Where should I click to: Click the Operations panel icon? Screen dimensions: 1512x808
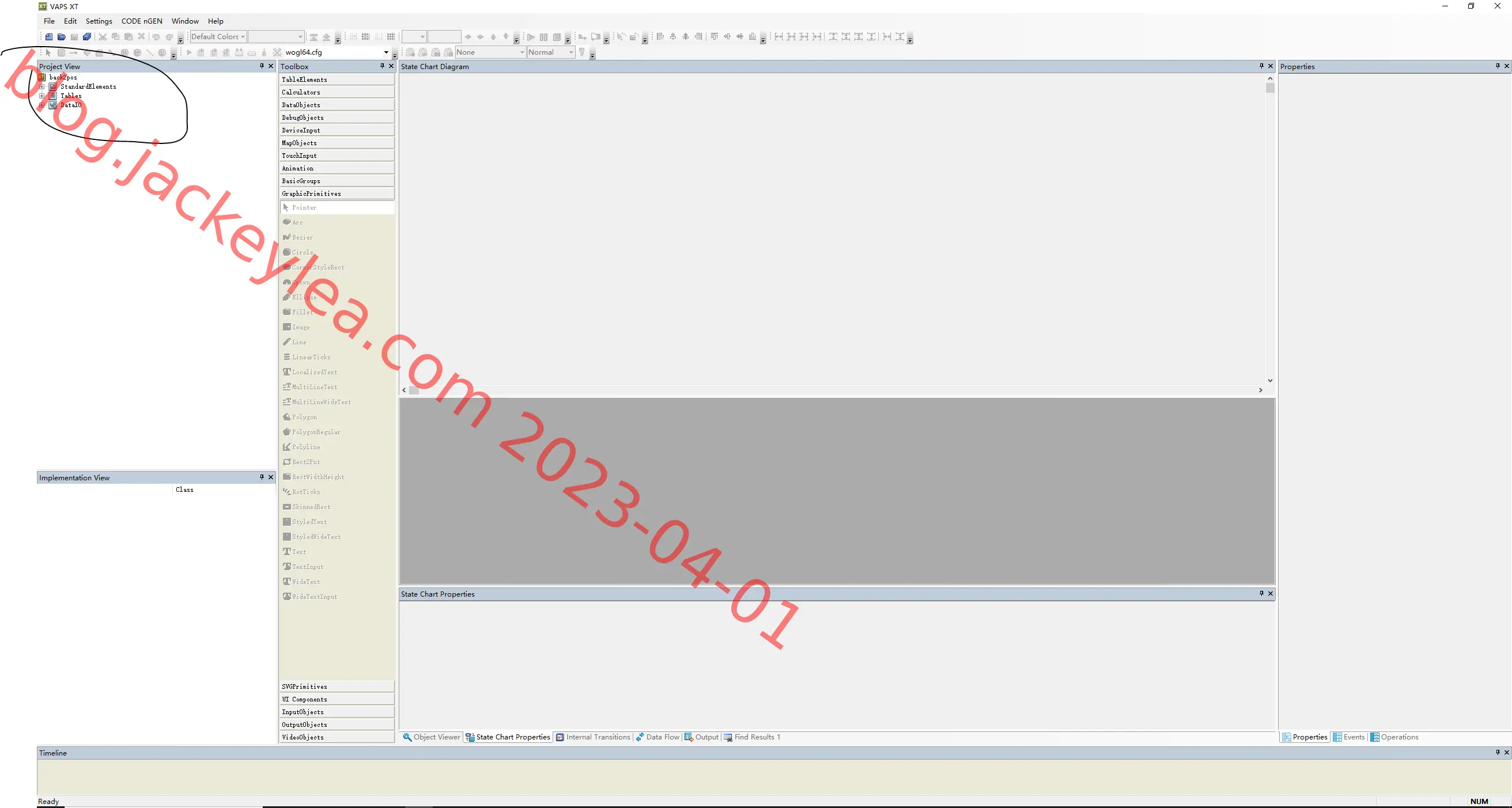(1375, 737)
